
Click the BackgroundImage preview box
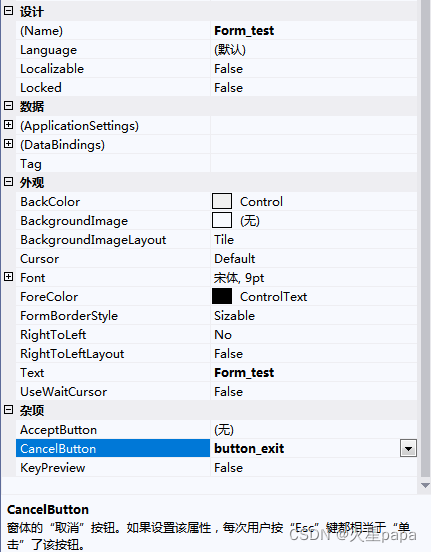coord(222,220)
